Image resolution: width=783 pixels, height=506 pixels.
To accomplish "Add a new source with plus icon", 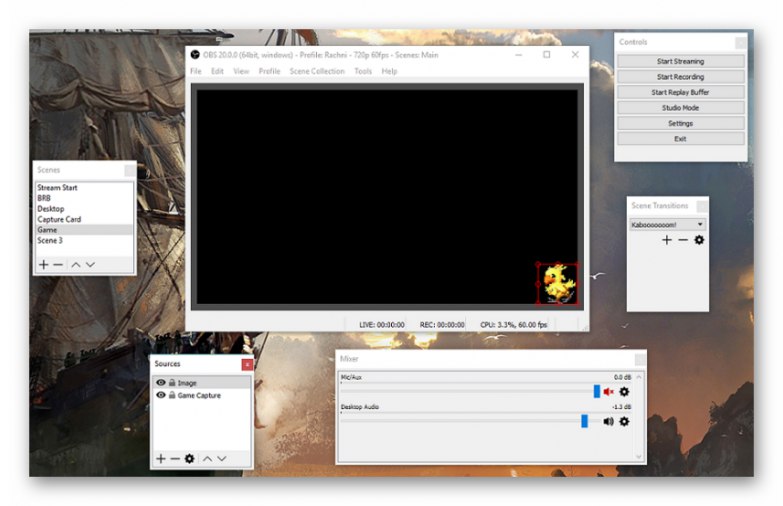I will [x=161, y=459].
